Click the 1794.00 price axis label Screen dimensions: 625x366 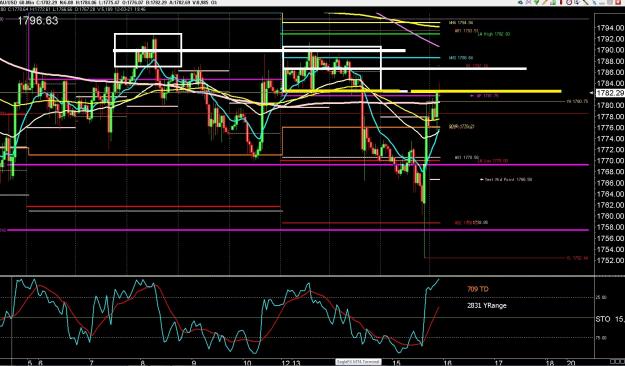[x=609, y=28]
